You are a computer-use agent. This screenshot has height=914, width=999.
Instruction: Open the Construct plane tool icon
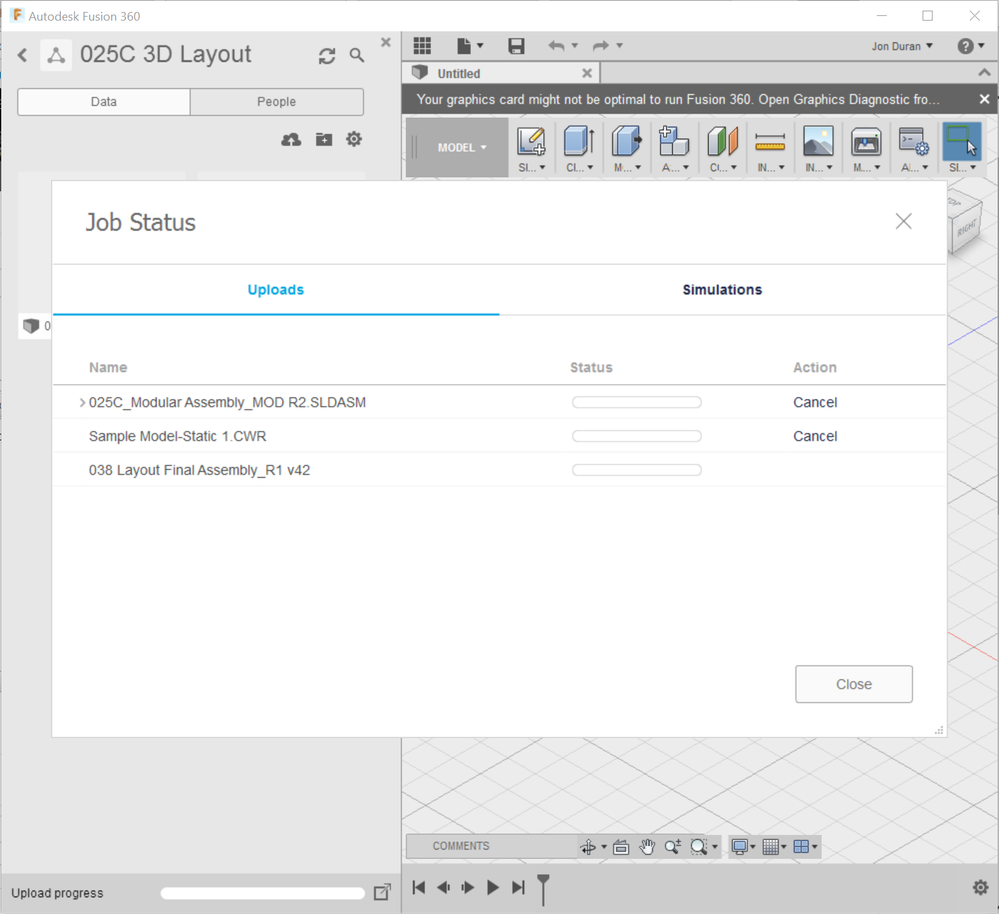(722, 141)
